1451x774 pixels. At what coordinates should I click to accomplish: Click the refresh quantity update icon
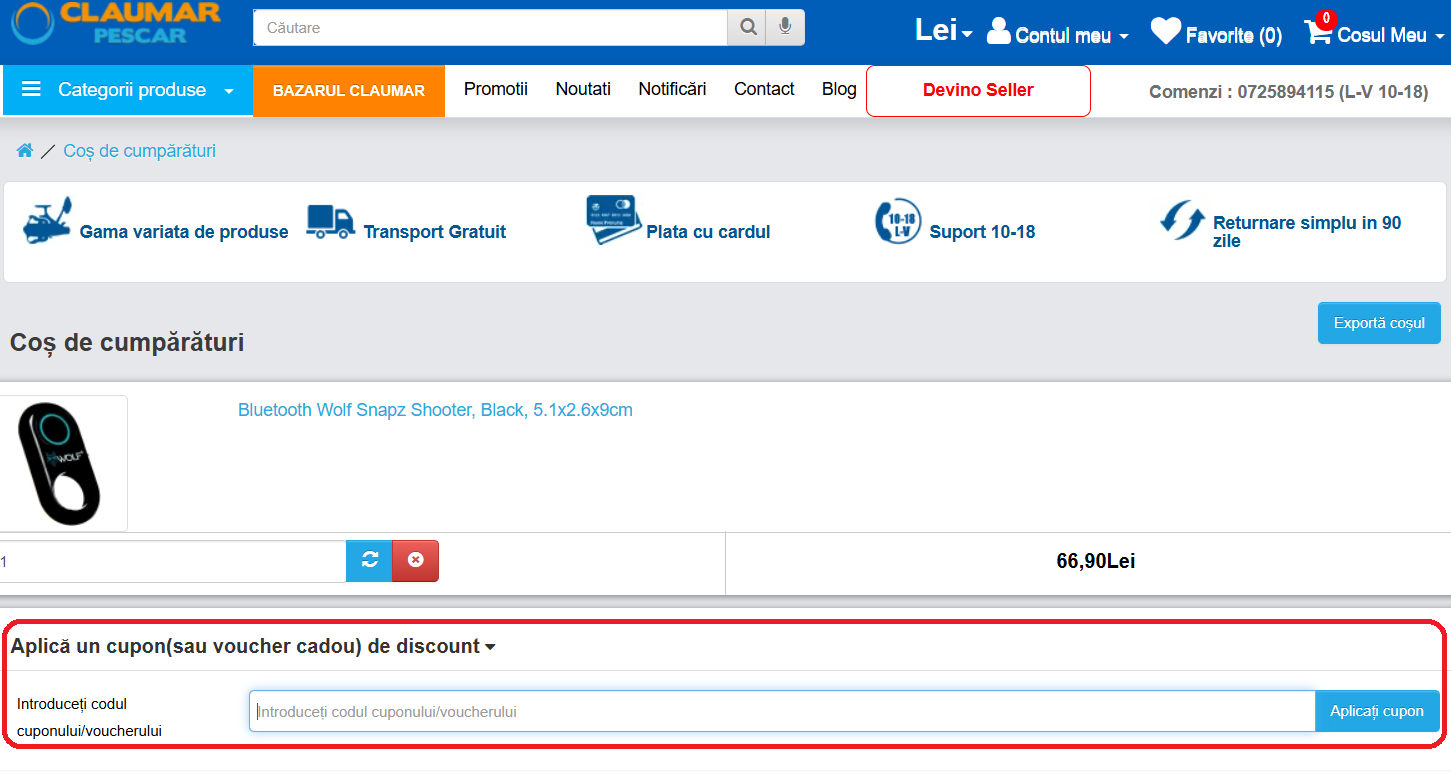(369, 561)
